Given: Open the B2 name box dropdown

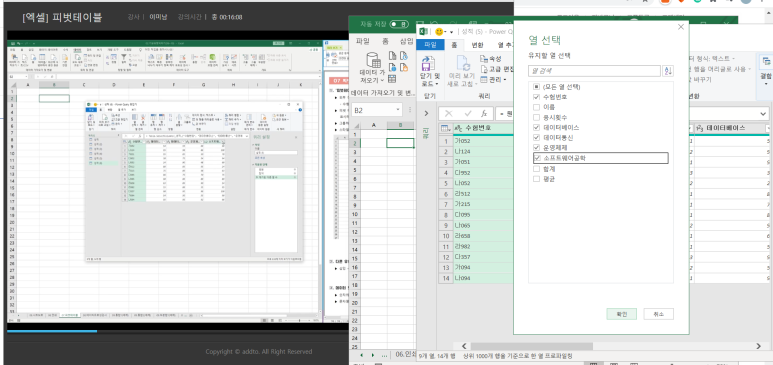Looking at the screenshot, I should pos(398,110).
